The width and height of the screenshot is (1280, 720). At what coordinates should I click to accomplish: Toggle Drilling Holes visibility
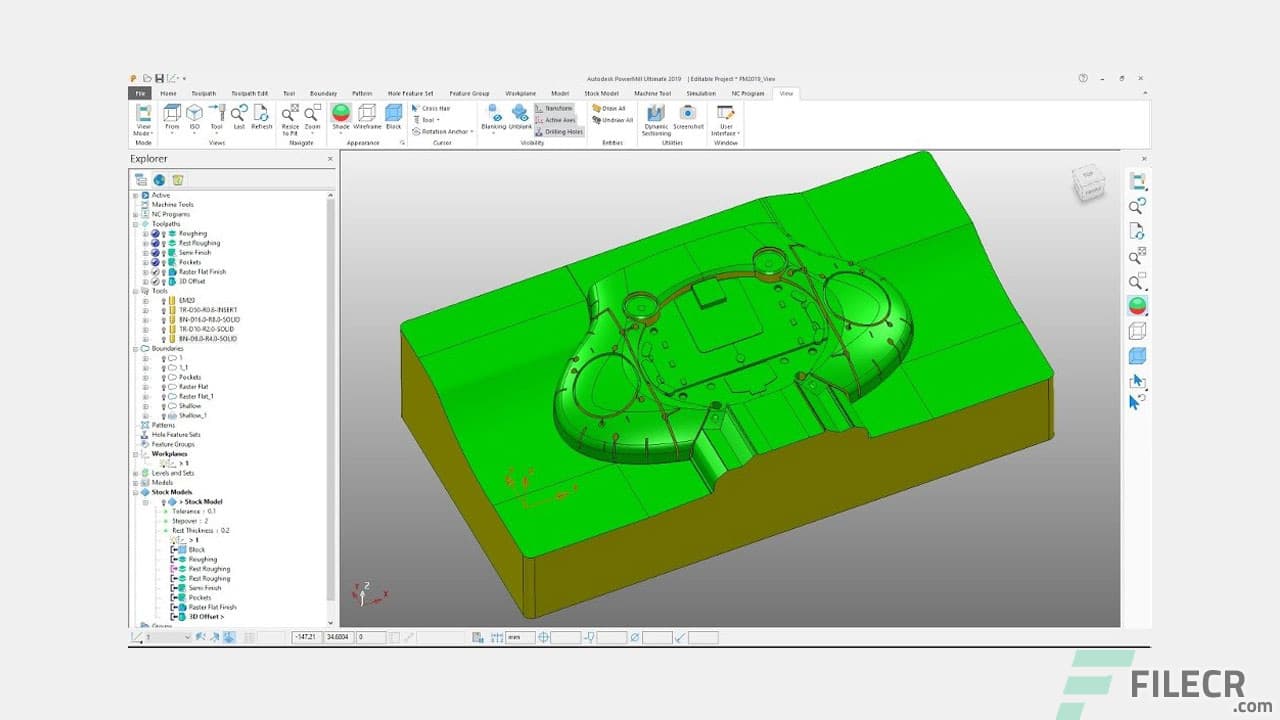[559, 131]
